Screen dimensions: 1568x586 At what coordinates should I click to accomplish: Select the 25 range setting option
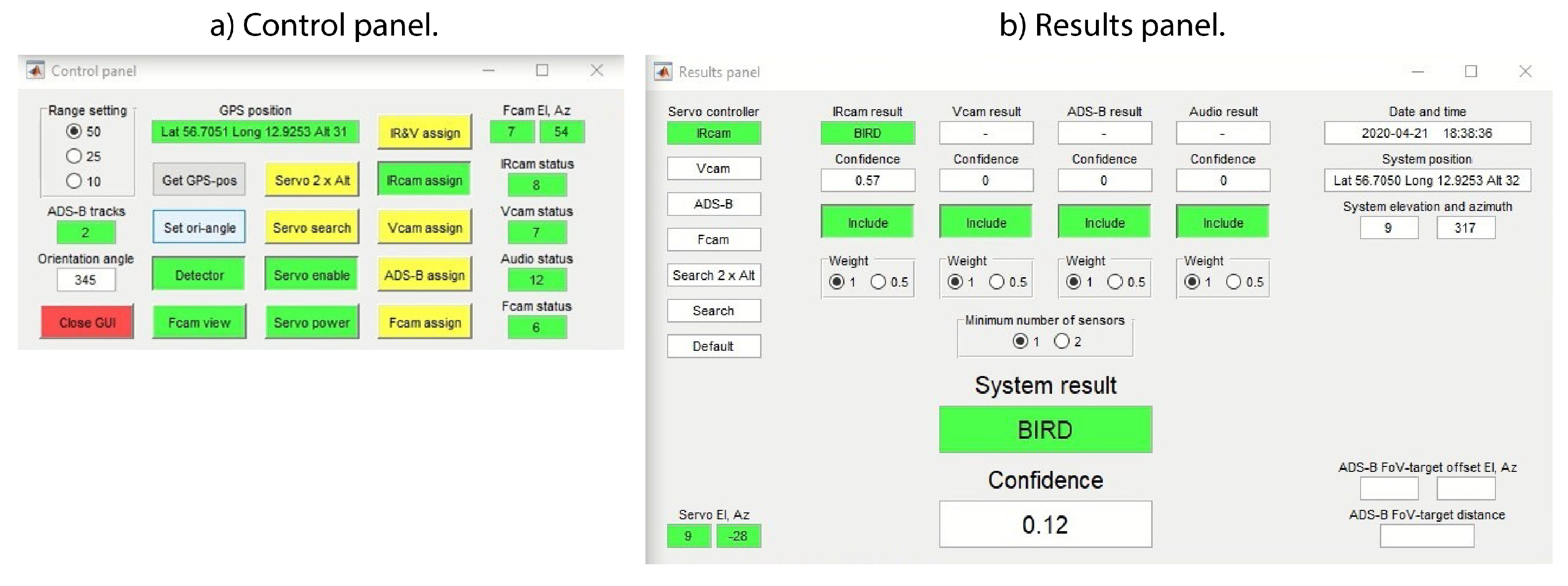[74, 157]
